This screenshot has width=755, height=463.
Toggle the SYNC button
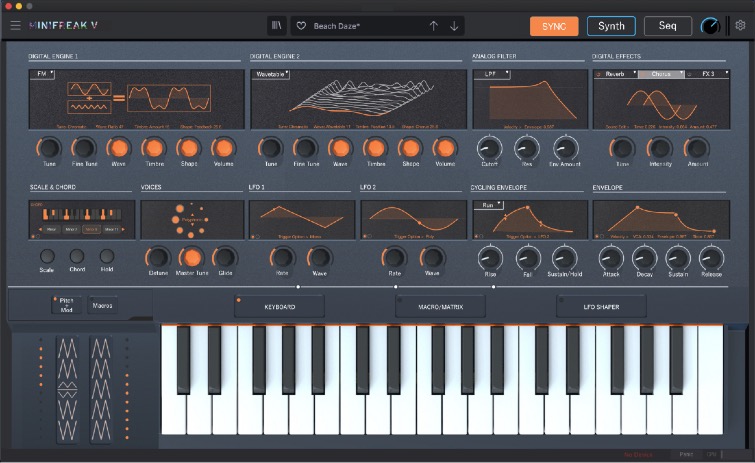pyautogui.click(x=554, y=26)
